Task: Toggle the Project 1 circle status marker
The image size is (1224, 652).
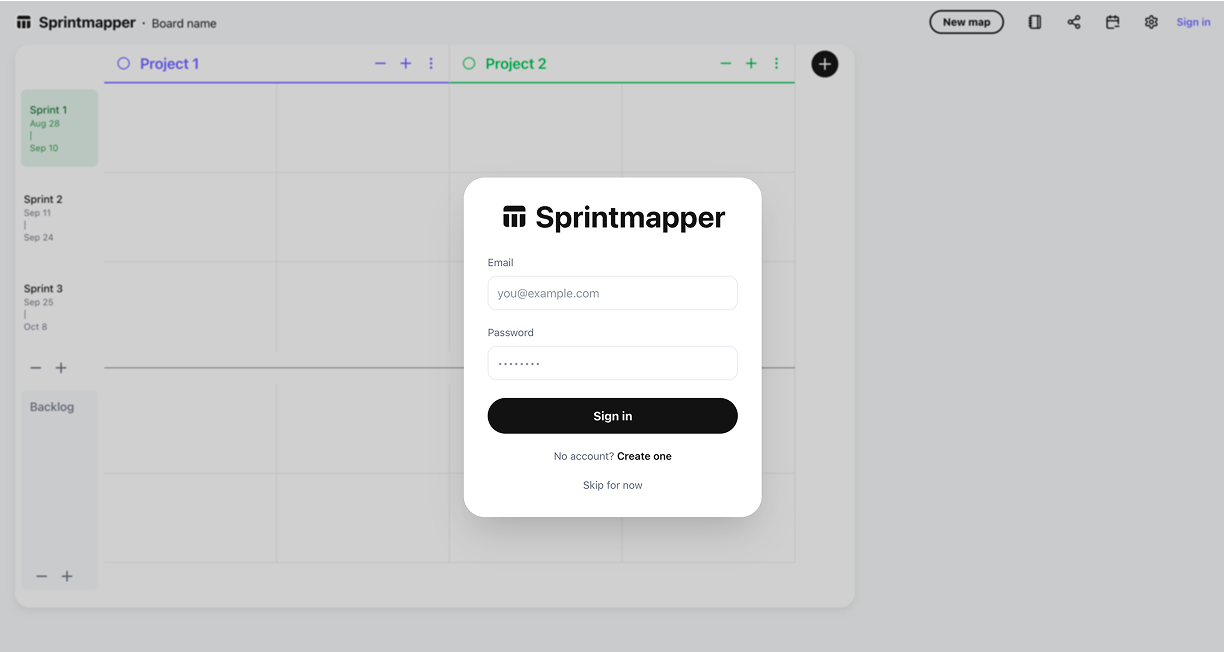Action: click(124, 63)
